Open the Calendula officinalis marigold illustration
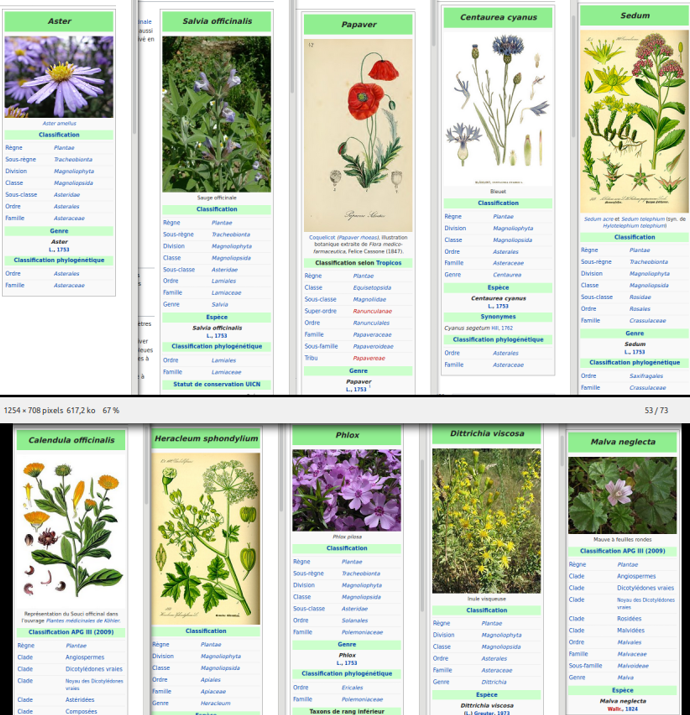The height and width of the screenshot is (715, 690). (x=71, y=528)
